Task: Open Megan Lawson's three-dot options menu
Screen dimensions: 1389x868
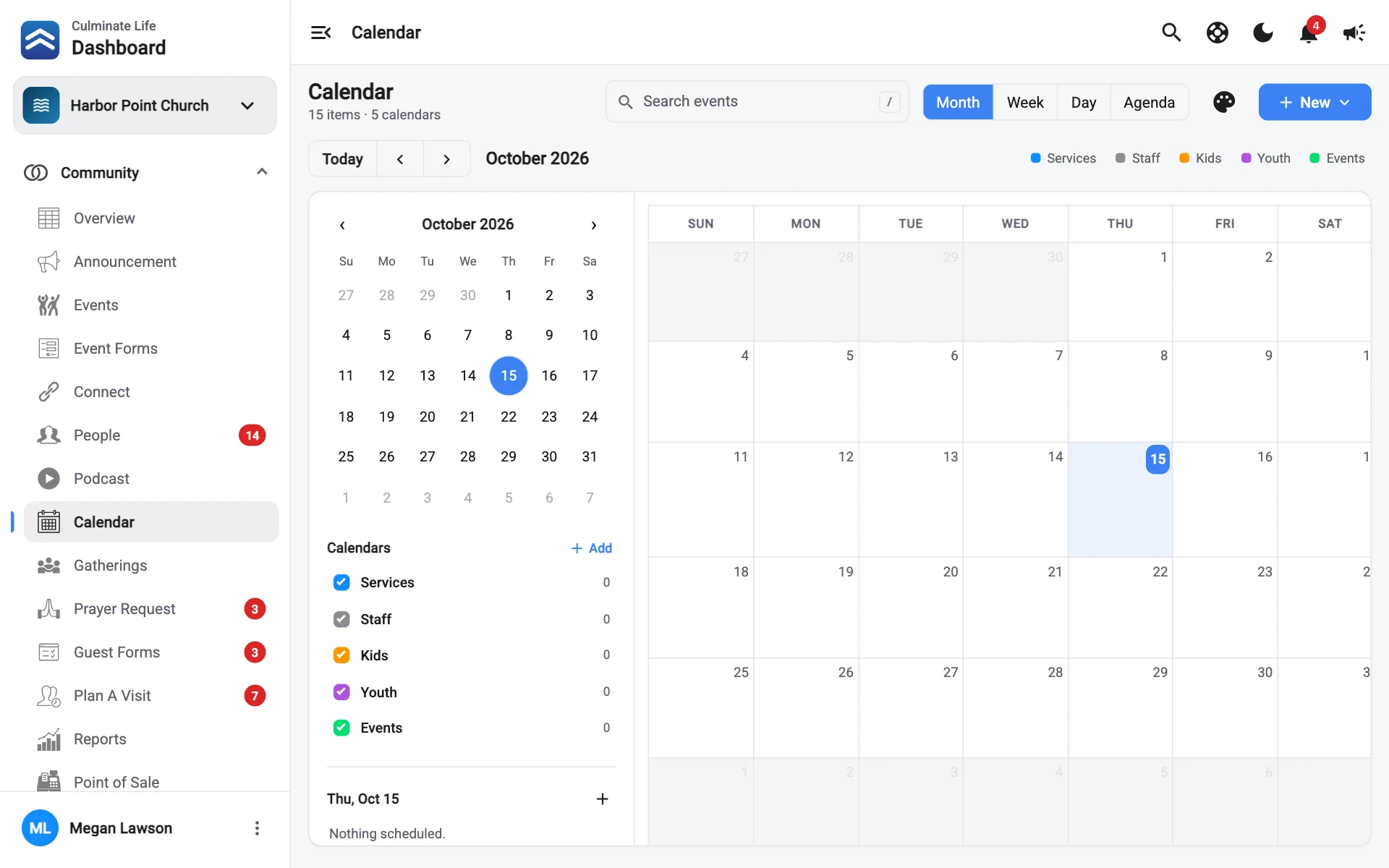Action: pyautogui.click(x=257, y=828)
